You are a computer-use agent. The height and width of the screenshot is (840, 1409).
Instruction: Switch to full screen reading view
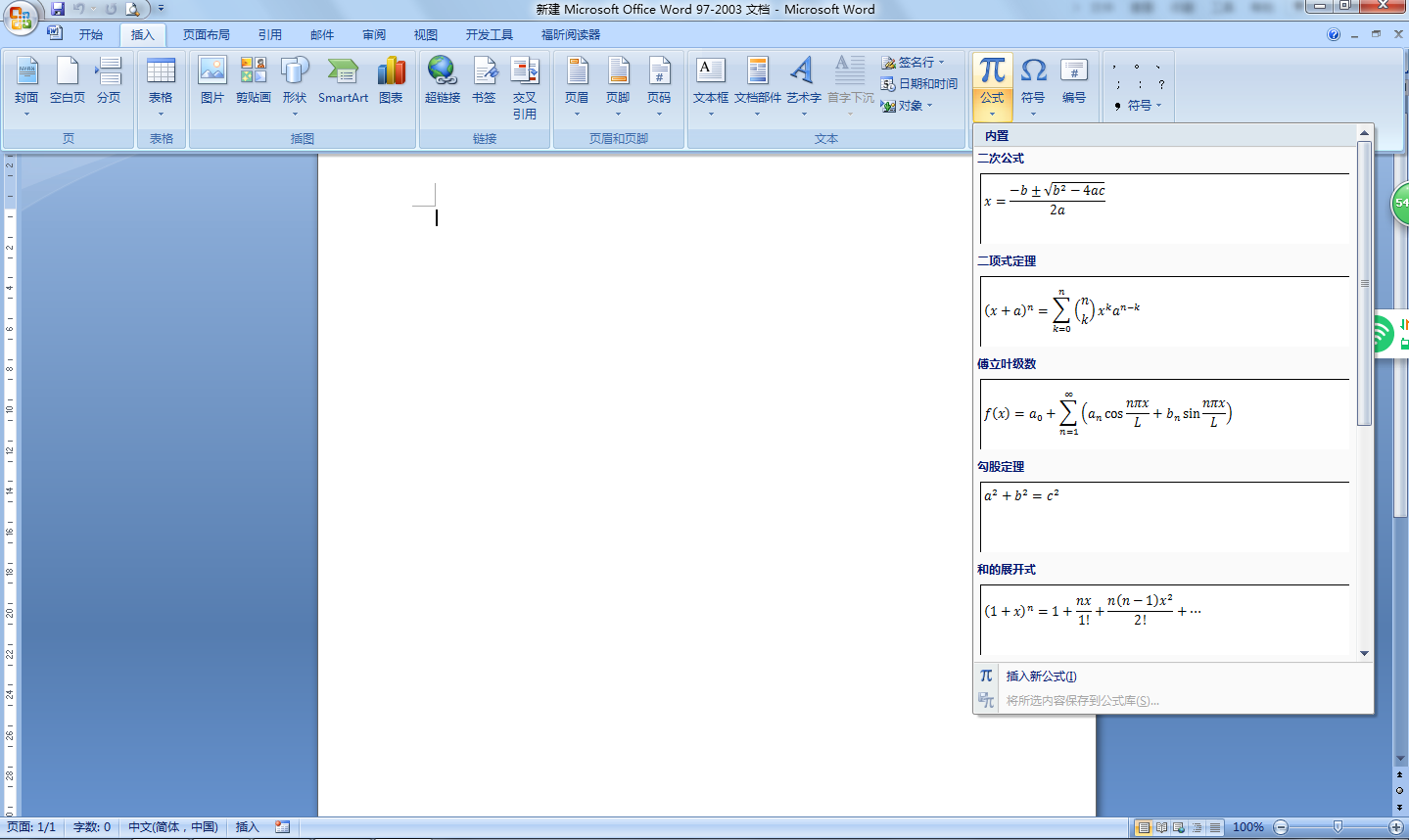coord(1161,827)
